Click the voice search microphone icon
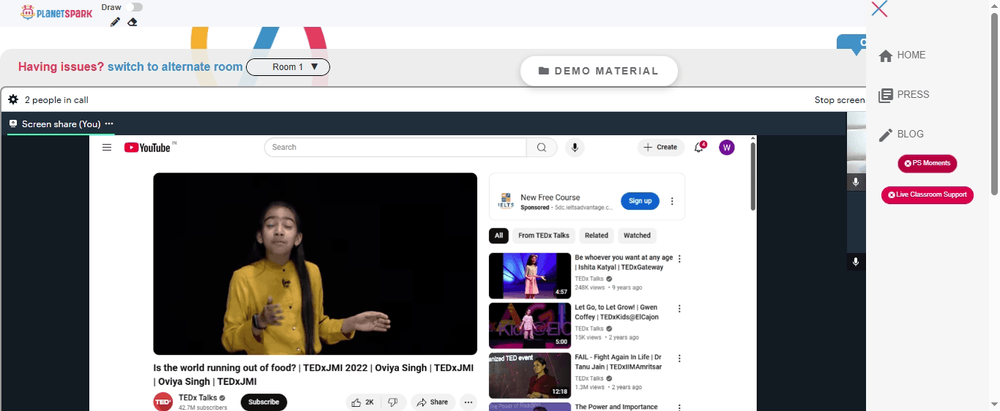The width and height of the screenshot is (1000, 411). click(x=575, y=147)
